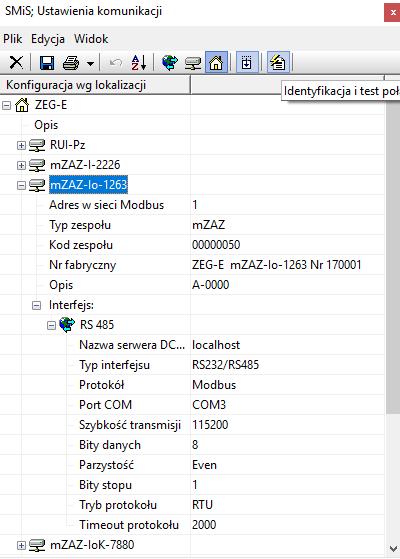This screenshot has height=559, width=400.
Task: Select the mZAZ-I-2226 tree item
Action: coord(85,165)
